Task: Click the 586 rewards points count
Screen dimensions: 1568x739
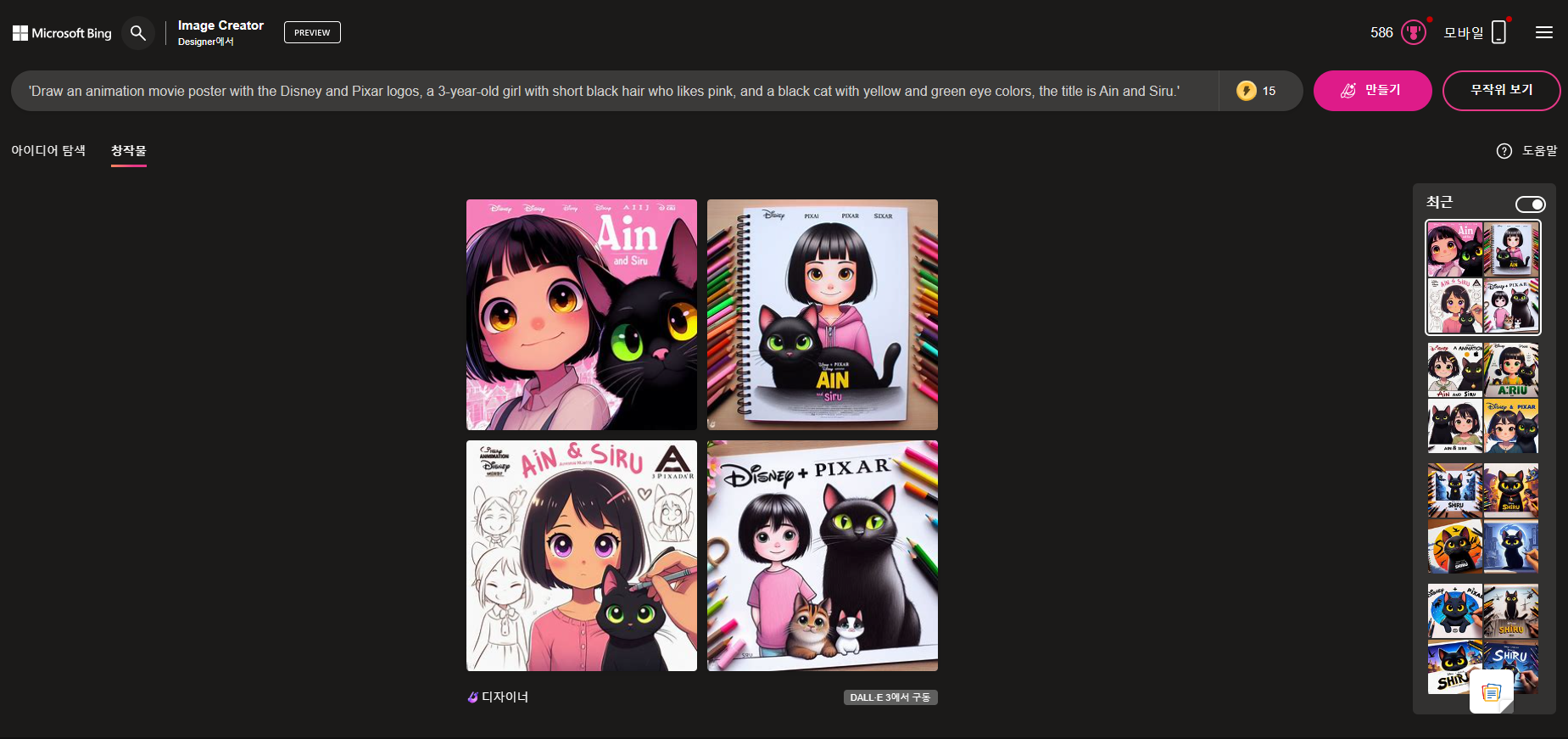Action: click(x=1381, y=33)
